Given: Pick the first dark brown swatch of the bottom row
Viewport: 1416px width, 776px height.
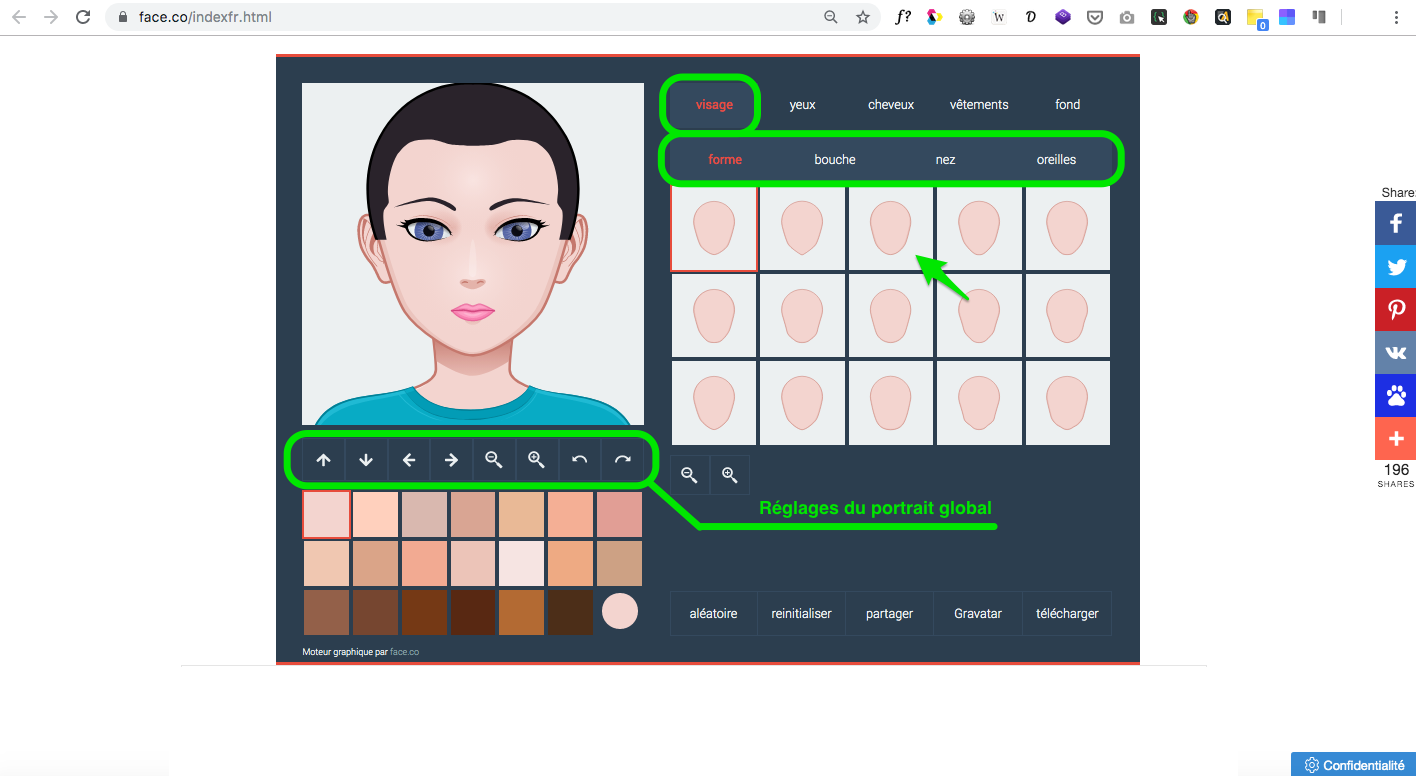Looking at the screenshot, I should click(x=327, y=612).
